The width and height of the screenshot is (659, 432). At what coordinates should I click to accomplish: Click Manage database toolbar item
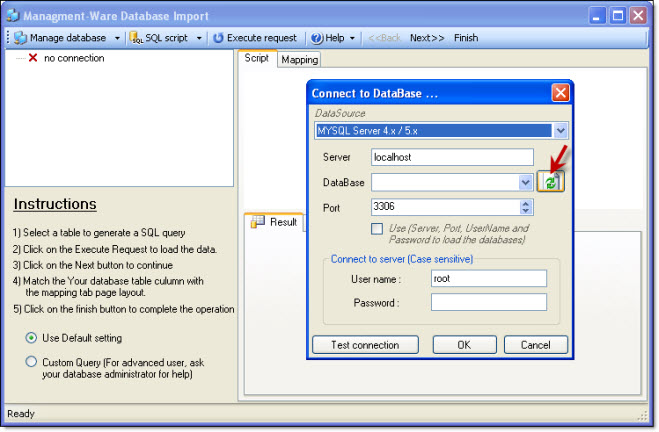click(67, 38)
